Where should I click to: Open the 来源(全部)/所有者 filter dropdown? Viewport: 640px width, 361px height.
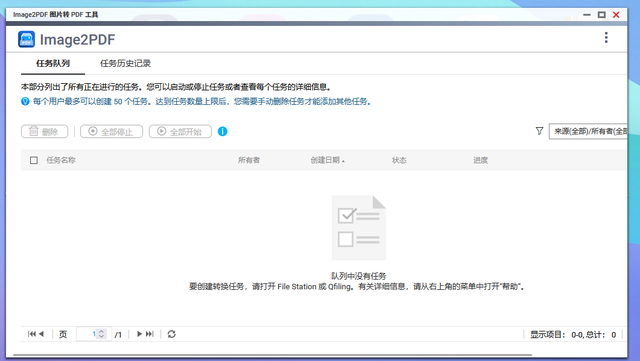[588, 131]
